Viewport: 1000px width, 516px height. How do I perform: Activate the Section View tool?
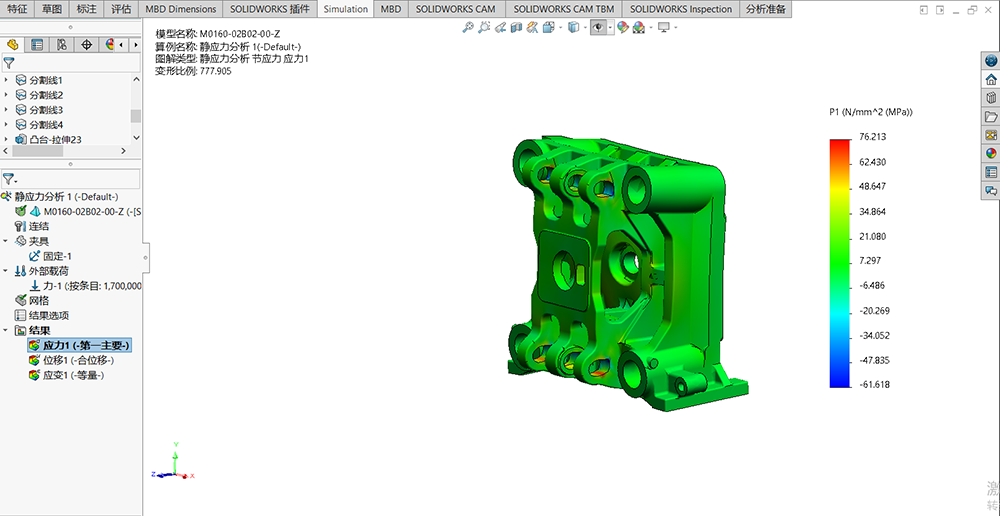(x=517, y=28)
